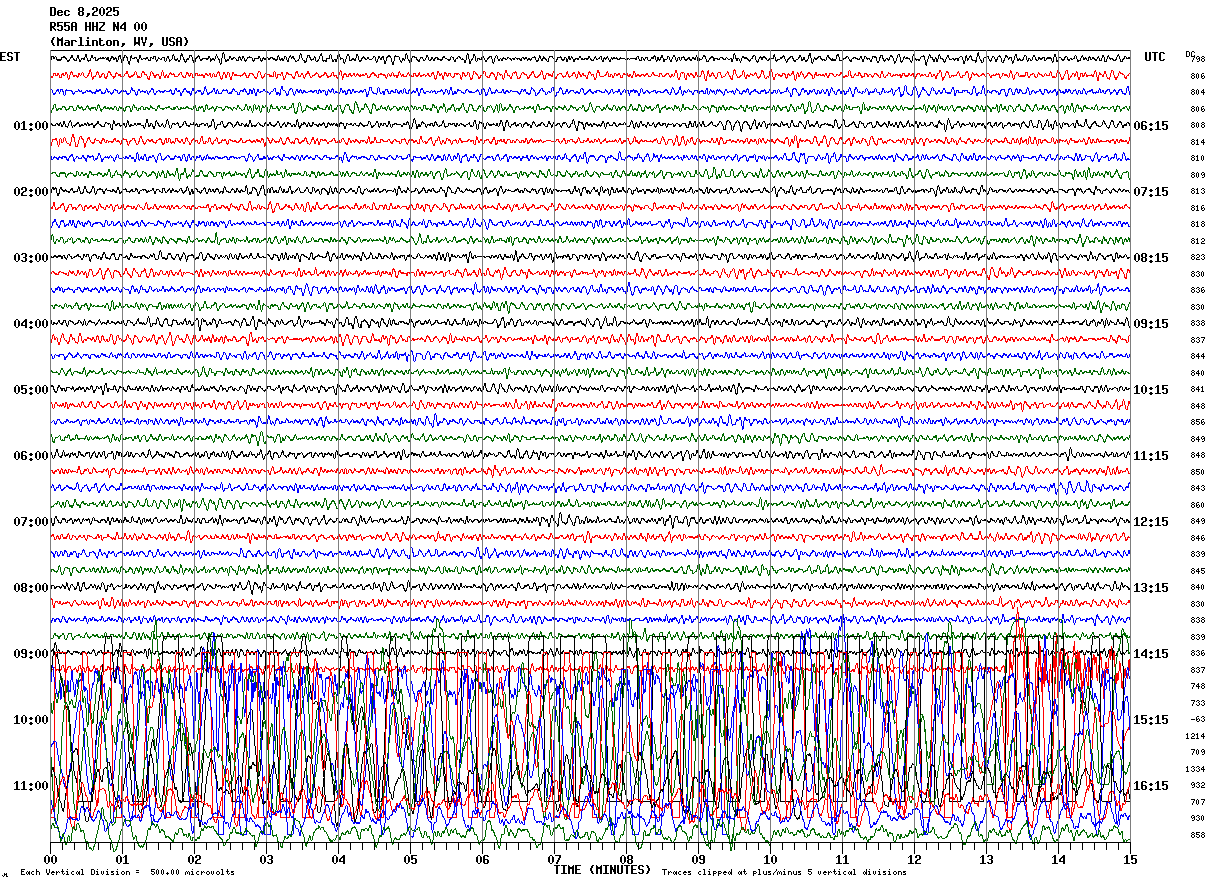
Task: Click the '04:00' EST hour label
Action: coord(31,324)
